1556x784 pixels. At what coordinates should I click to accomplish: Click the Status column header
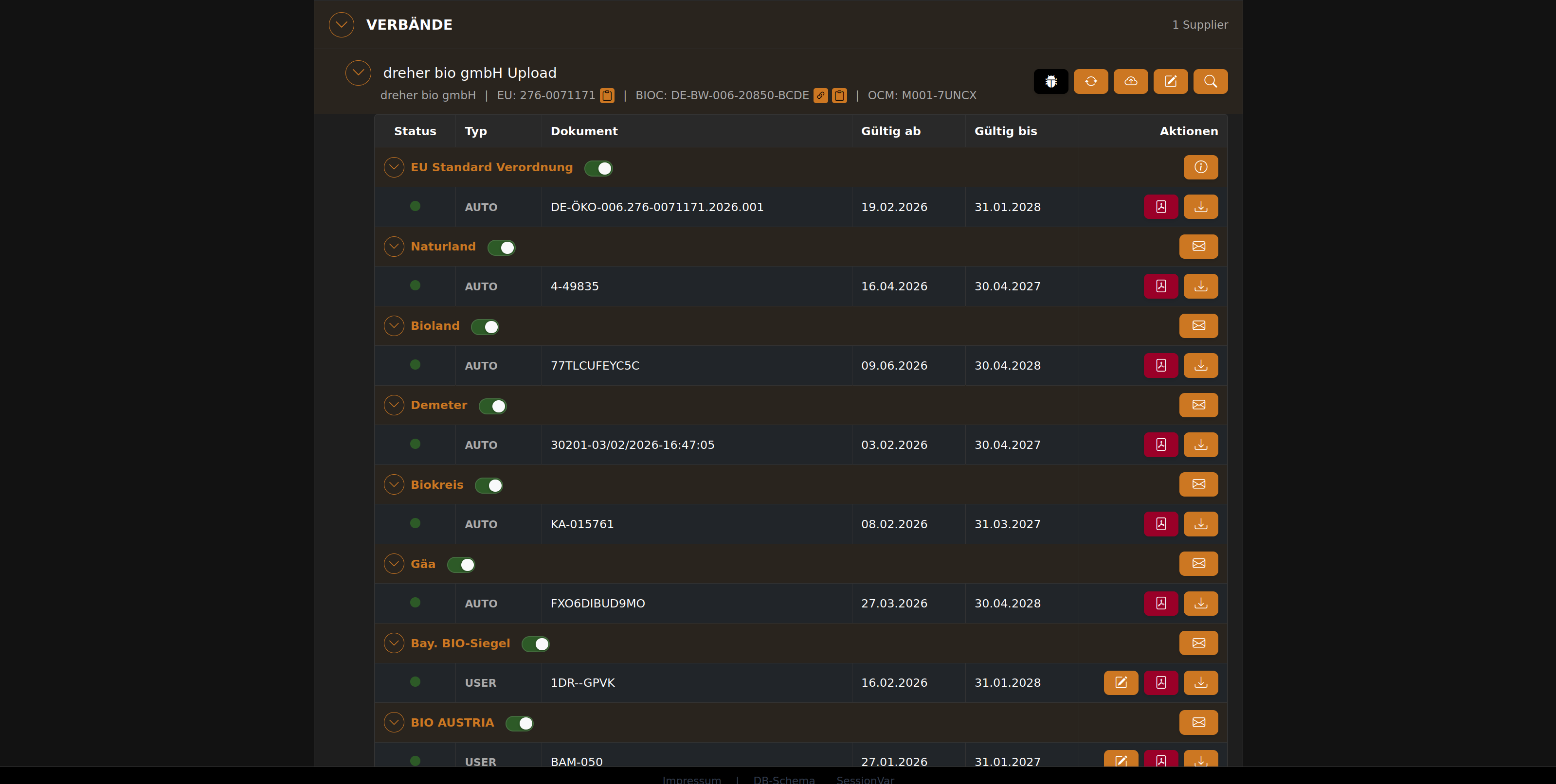tap(415, 131)
